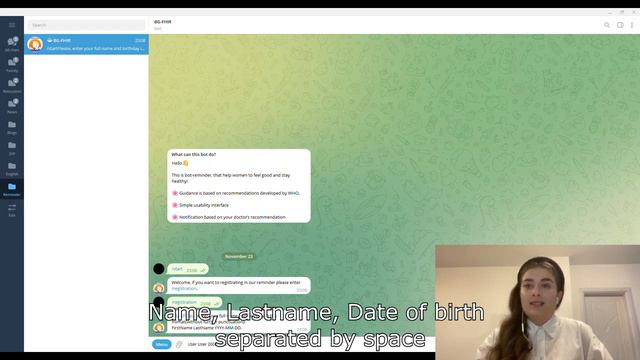The height and width of the screenshot is (360, 640).
Task: Open bot avatar beside FirstName LastName message
Action: point(159,327)
